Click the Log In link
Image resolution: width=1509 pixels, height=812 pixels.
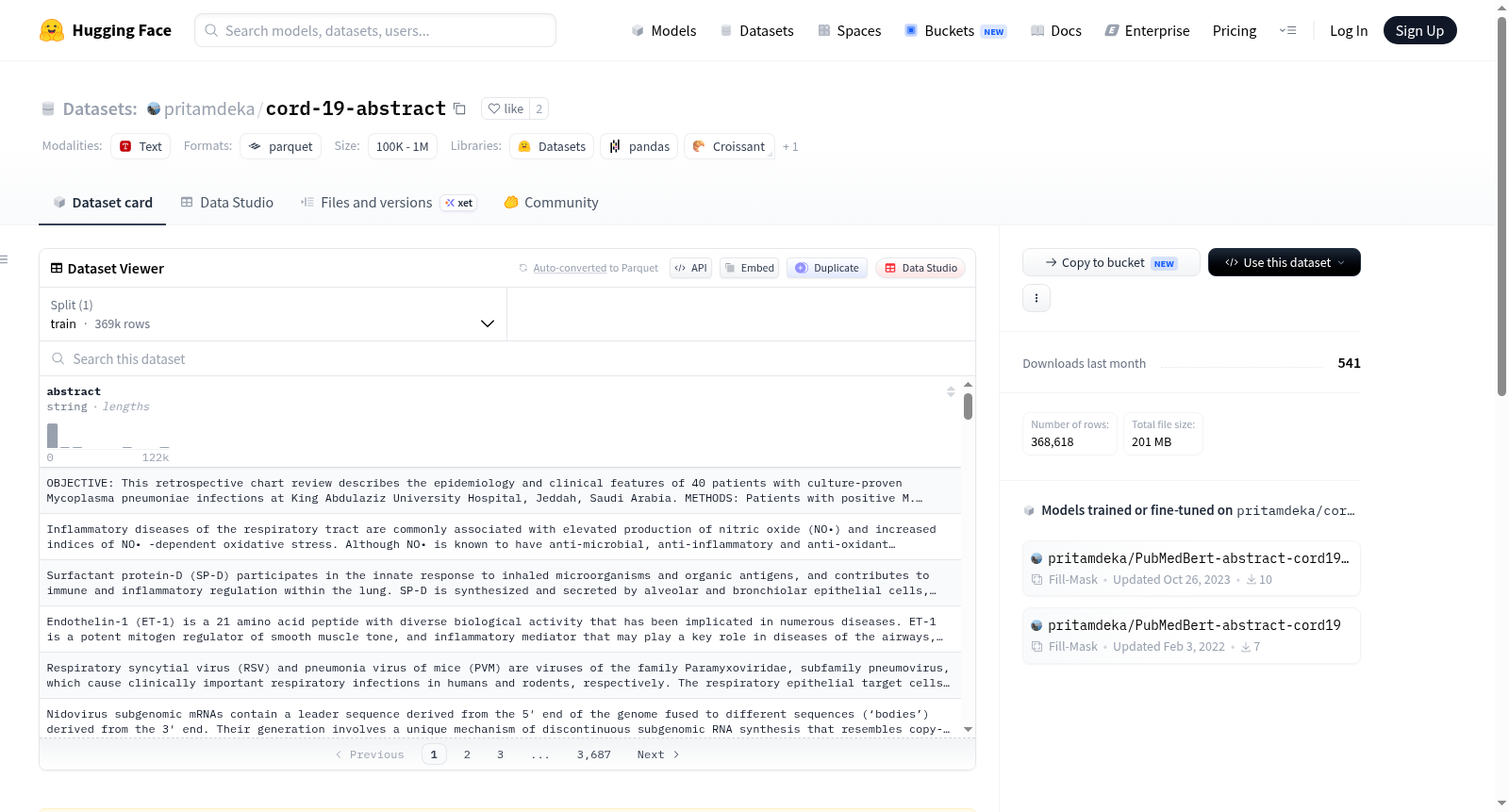tap(1349, 30)
